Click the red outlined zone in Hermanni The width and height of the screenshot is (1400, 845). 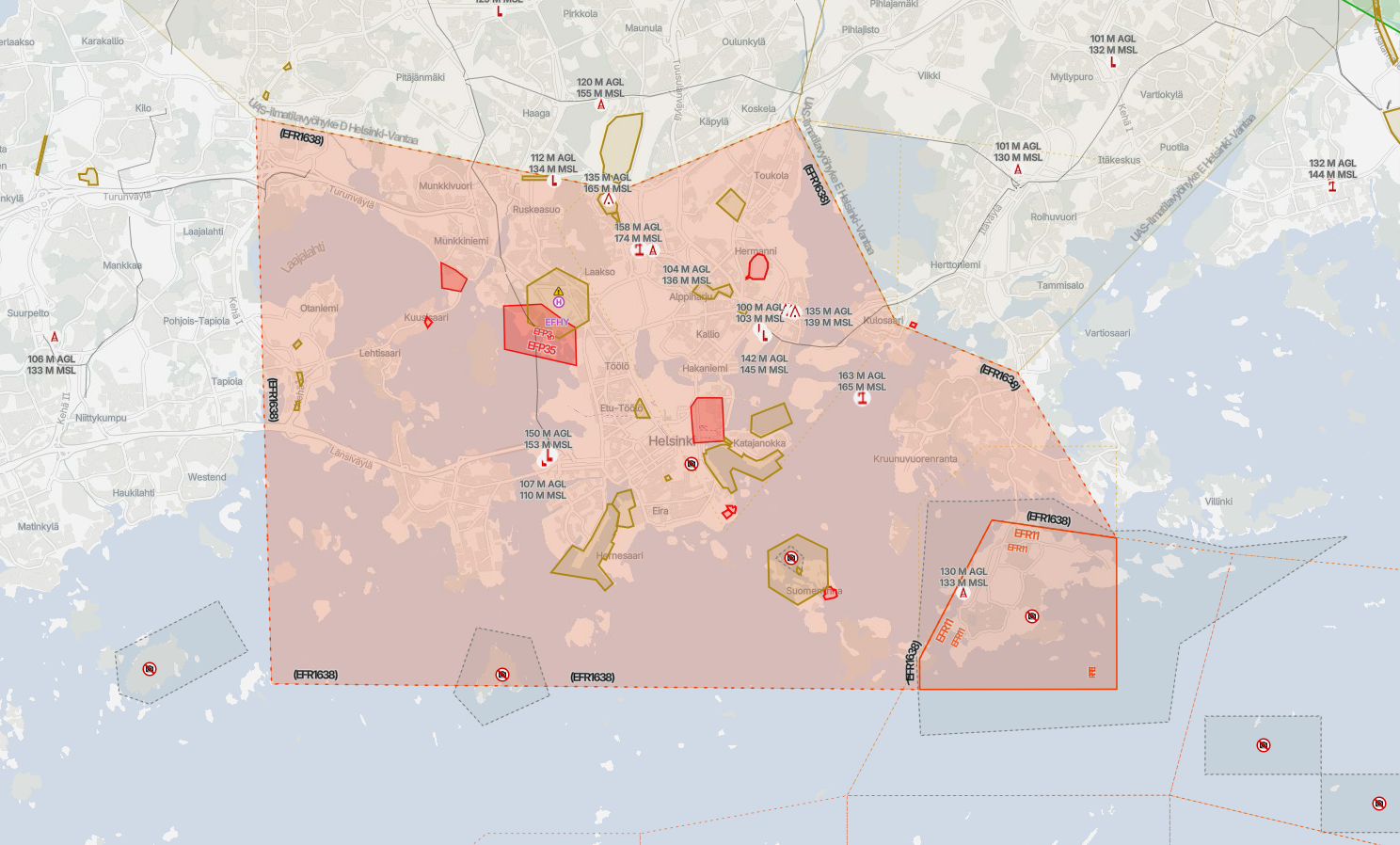click(x=757, y=267)
